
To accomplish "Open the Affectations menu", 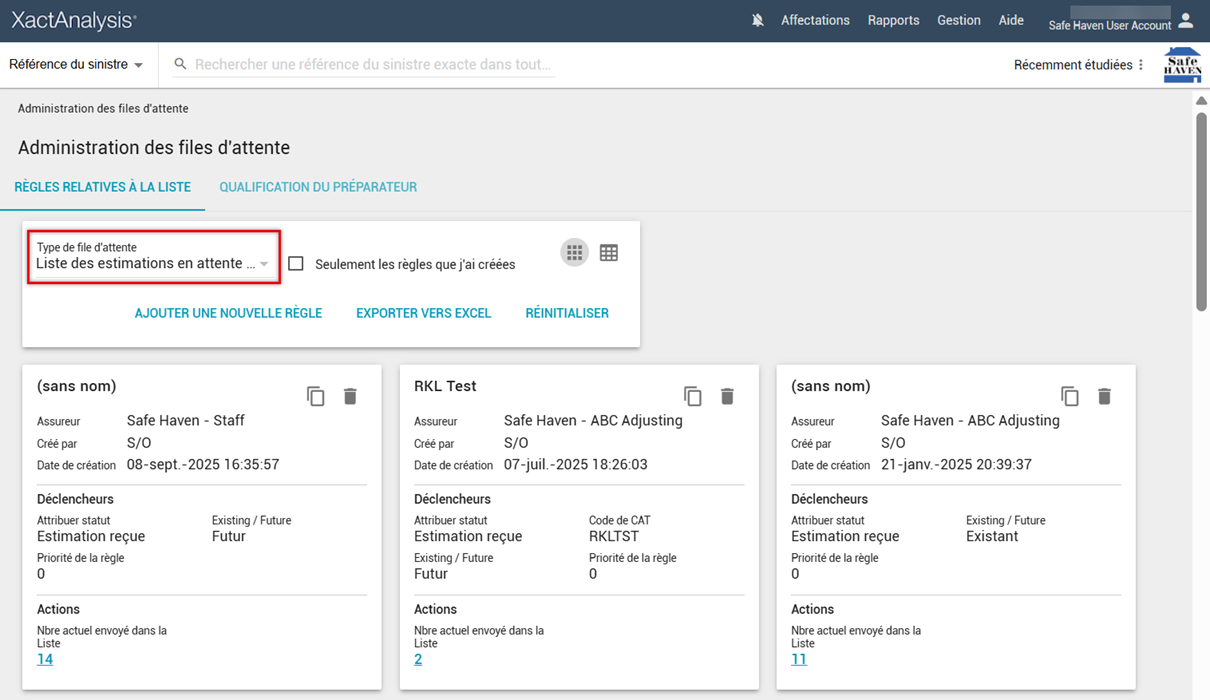I will 815,20.
